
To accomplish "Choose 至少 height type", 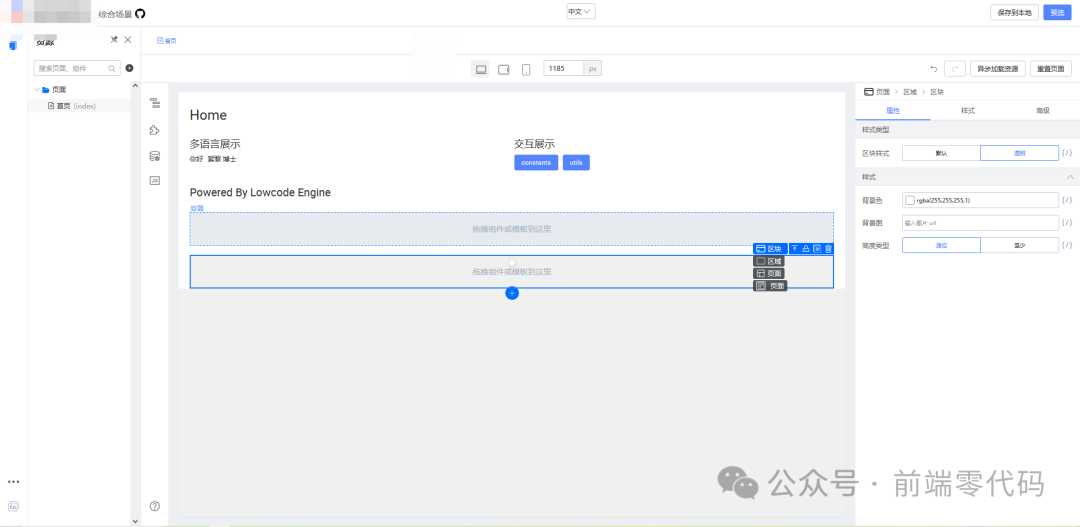I will pos(1019,245).
